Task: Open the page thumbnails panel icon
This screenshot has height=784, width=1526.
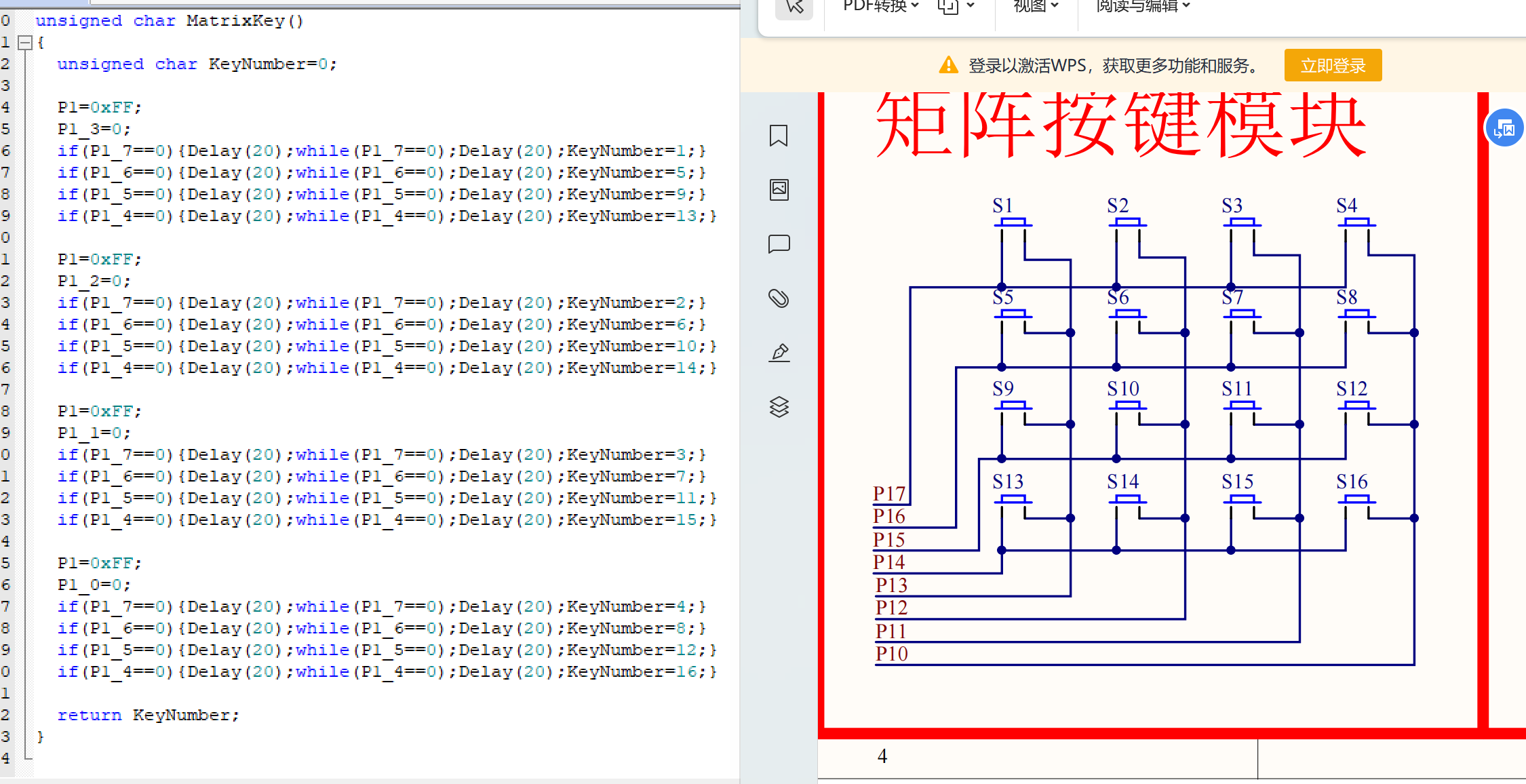Action: point(779,189)
